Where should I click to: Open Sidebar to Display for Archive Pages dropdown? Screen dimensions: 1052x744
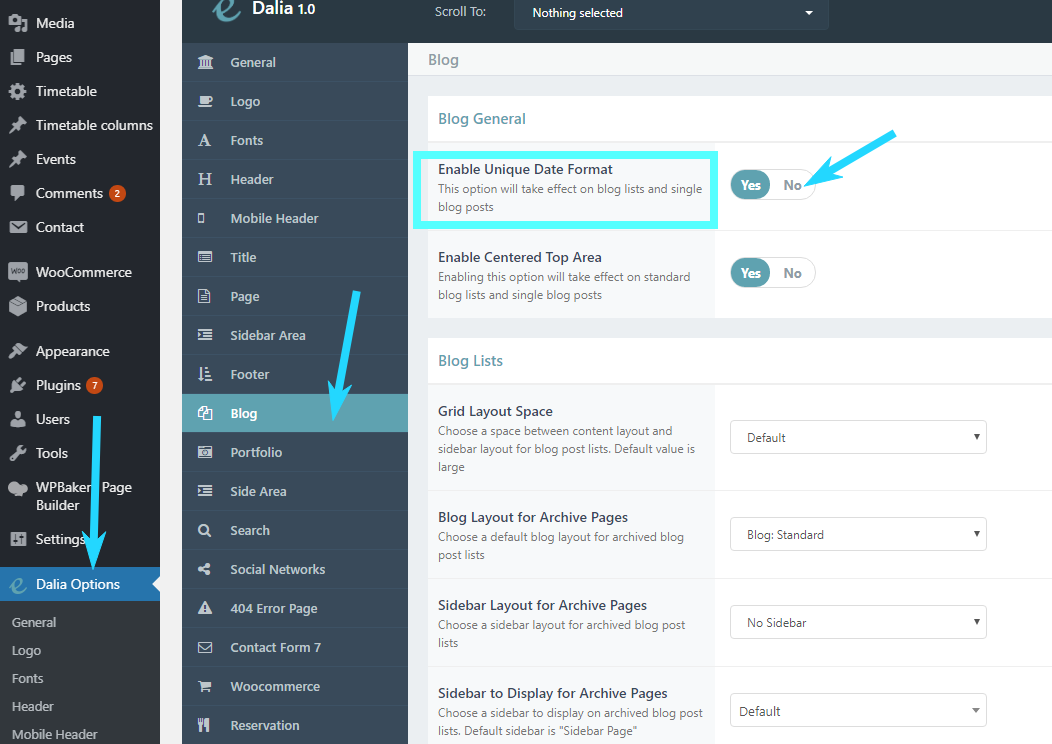(x=858, y=711)
